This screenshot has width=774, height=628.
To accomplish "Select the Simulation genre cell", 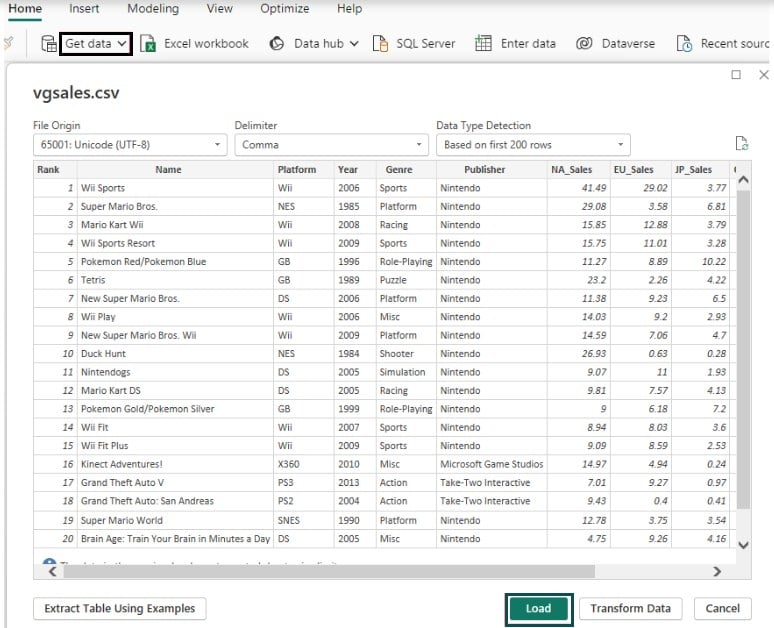I will 406,372.
